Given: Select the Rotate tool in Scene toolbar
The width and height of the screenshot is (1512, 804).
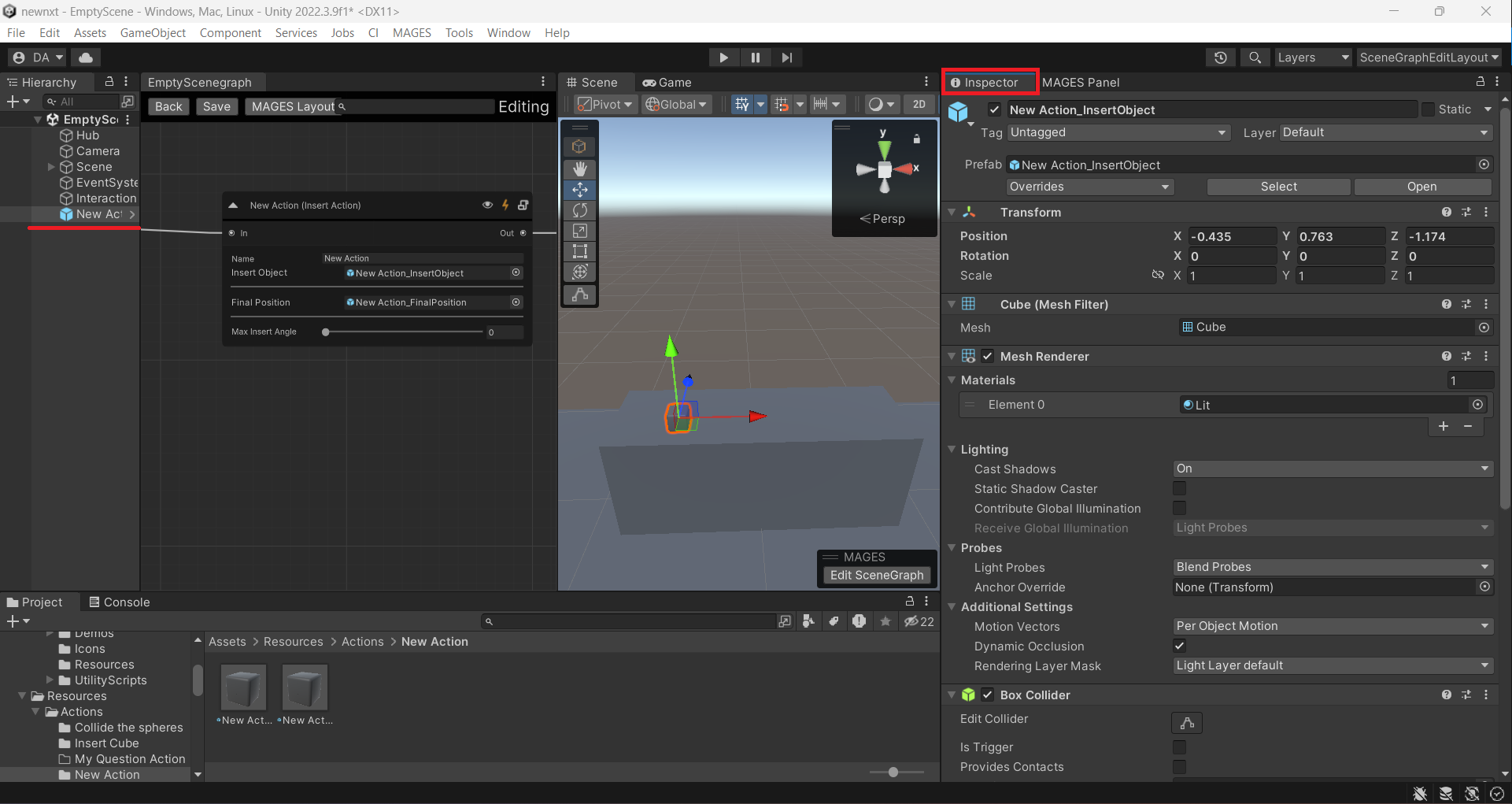Looking at the screenshot, I should (x=580, y=210).
